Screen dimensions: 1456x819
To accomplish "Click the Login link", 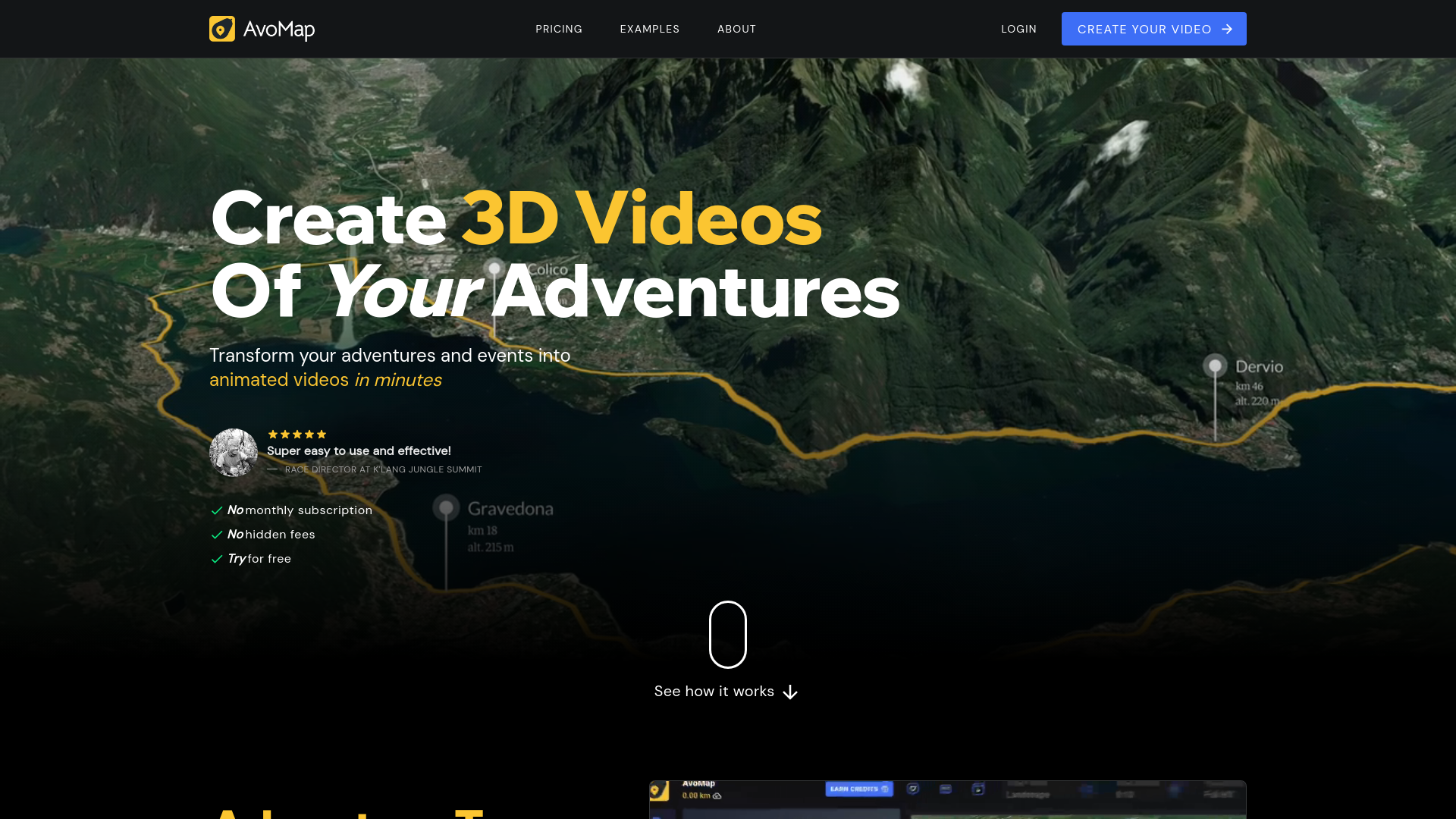I will [1018, 29].
